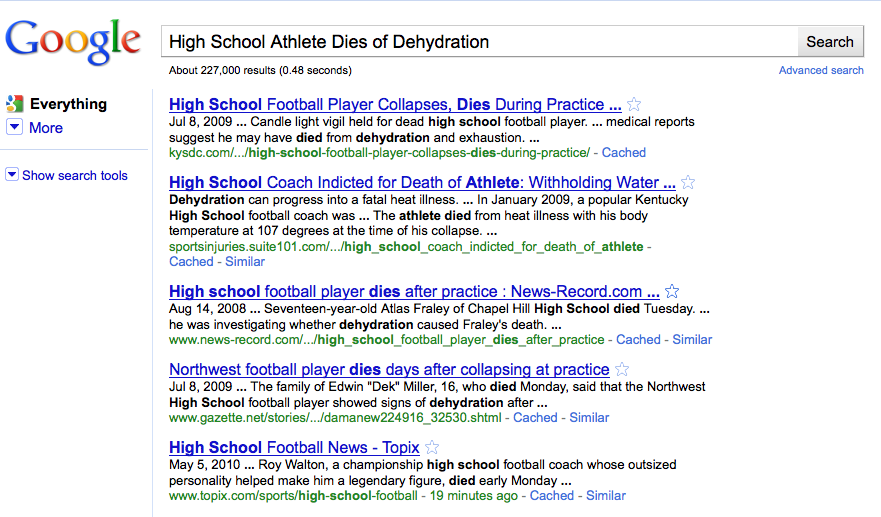This screenshot has width=881, height=517.
Task: Open Cached link for gazette.net result
Action: [x=535, y=418]
